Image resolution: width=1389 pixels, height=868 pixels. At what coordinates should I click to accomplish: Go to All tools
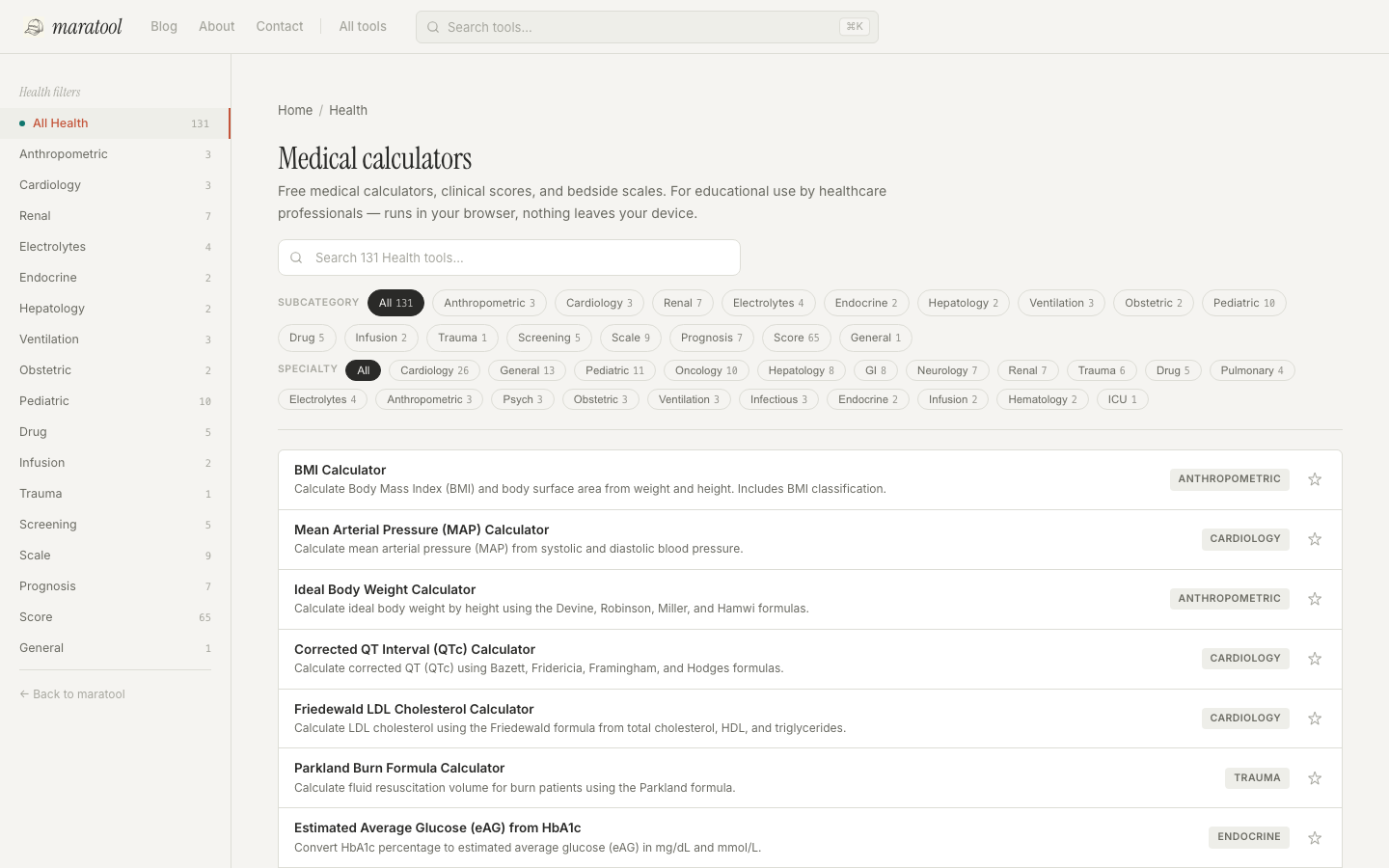point(363,26)
